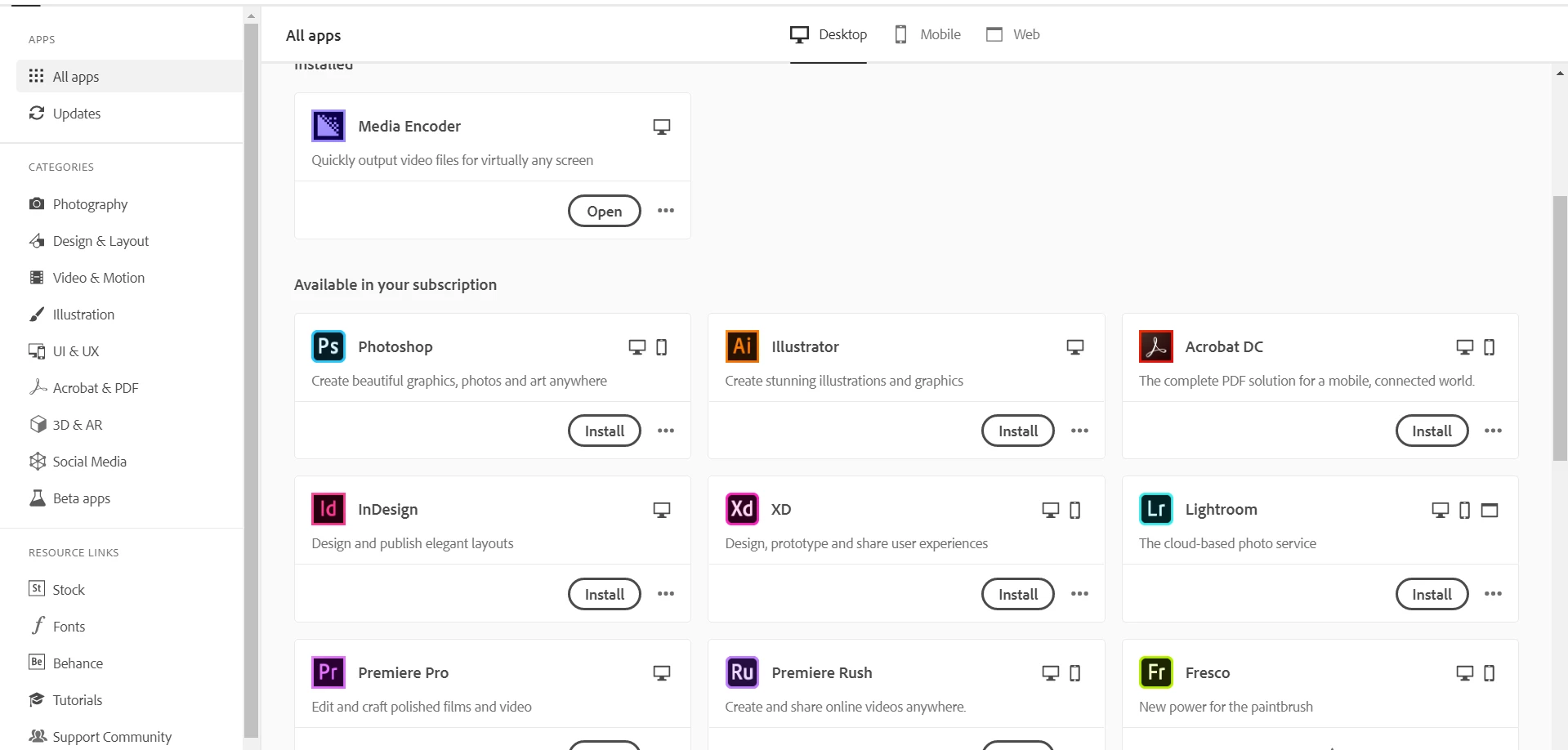Click the Photoshop Ps app icon
The image size is (1568, 750).
click(328, 346)
